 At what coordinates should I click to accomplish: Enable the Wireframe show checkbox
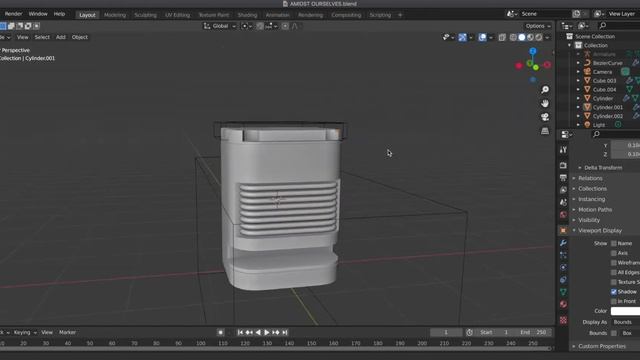613,263
